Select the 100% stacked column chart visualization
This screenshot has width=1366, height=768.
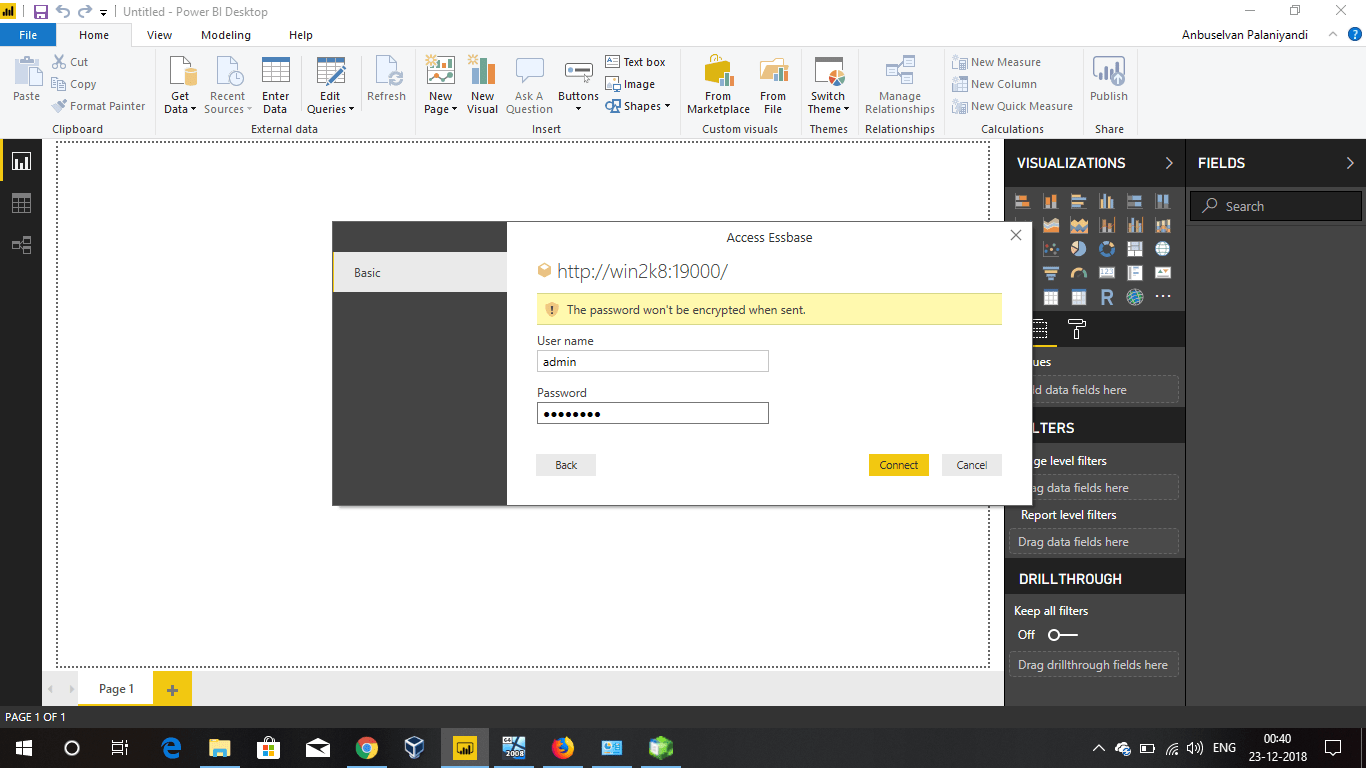coord(1163,201)
